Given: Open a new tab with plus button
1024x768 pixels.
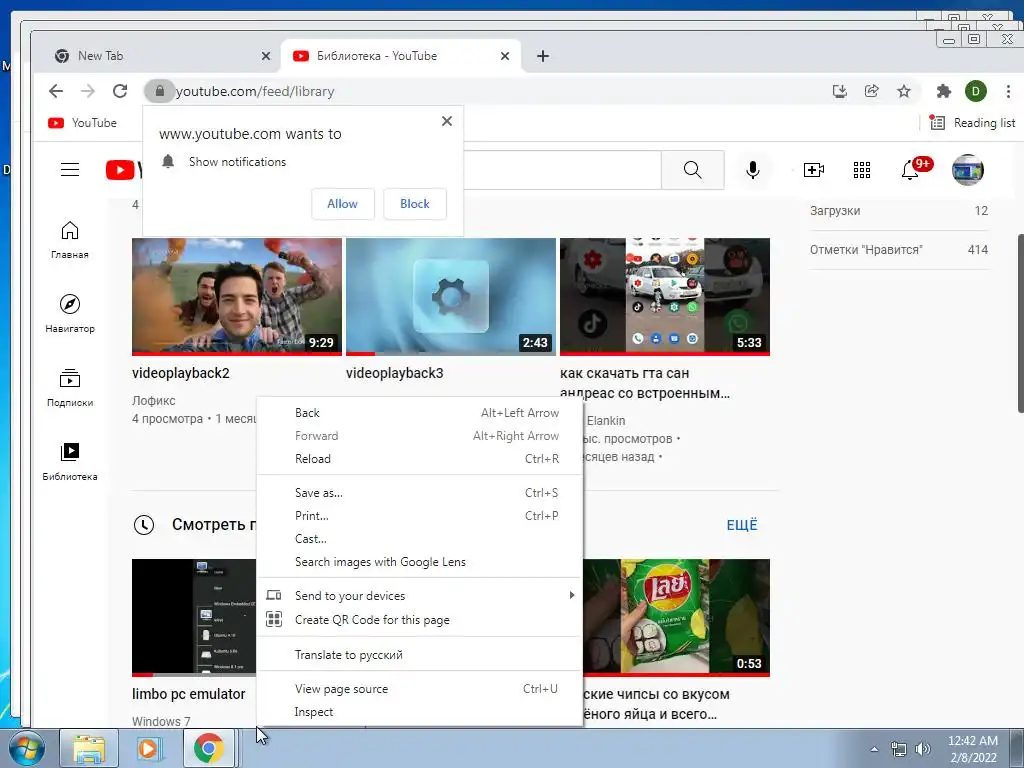Looking at the screenshot, I should [543, 56].
